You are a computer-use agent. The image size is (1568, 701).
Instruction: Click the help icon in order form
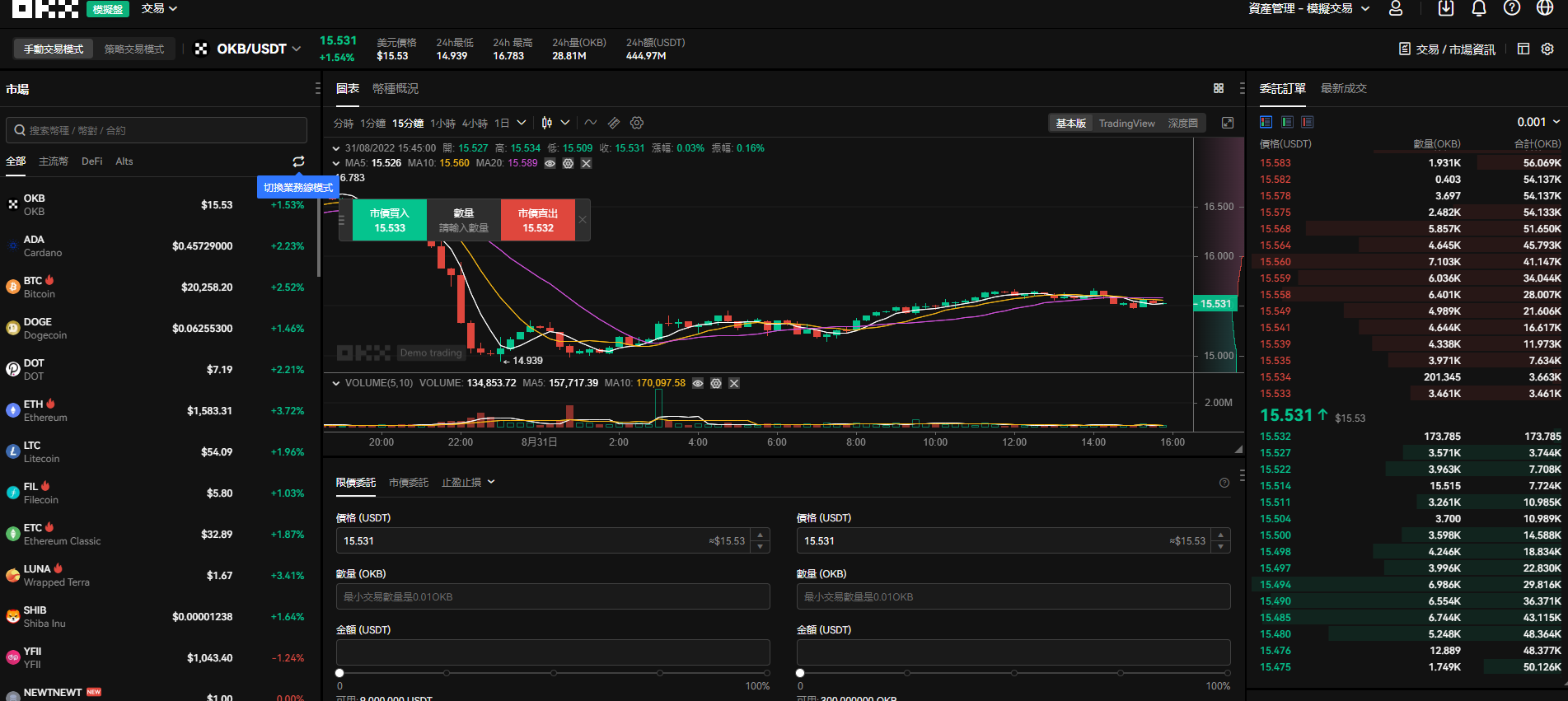click(x=1224, y=483)
